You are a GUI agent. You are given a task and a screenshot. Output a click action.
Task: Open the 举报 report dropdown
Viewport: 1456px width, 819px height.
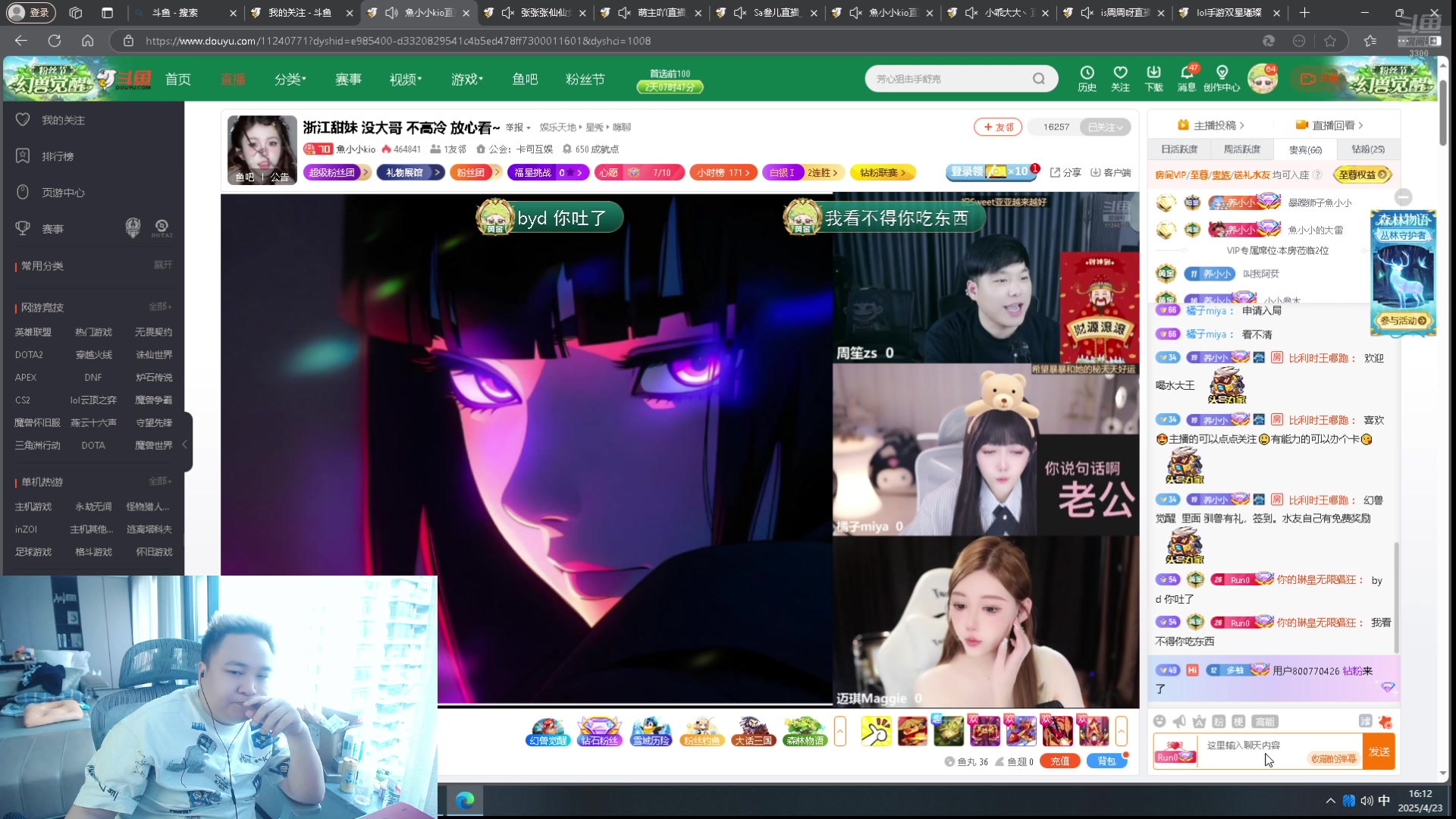[x=518, y=127]
